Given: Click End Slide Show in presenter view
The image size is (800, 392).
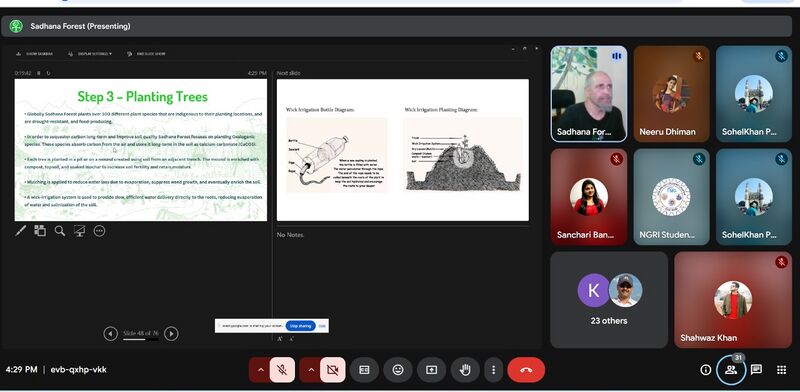Looking at the screenshot, I should (146, 54).
